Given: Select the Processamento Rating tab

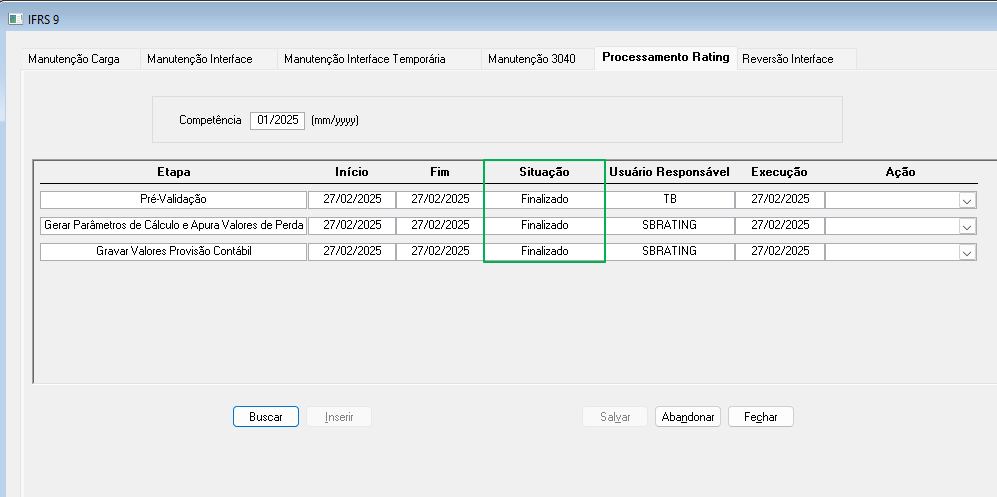Looking at the screenshot, I should (665, 57).
